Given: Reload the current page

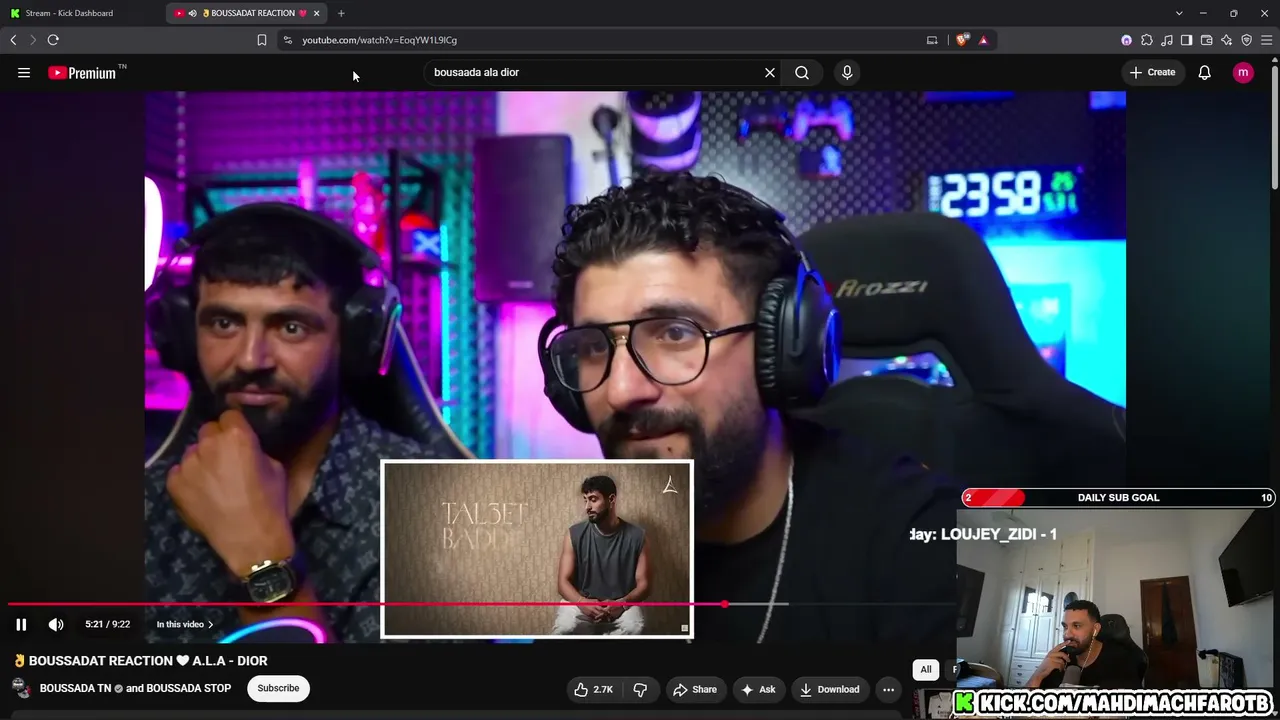Looking at the screenshot, I should [53, 40].
